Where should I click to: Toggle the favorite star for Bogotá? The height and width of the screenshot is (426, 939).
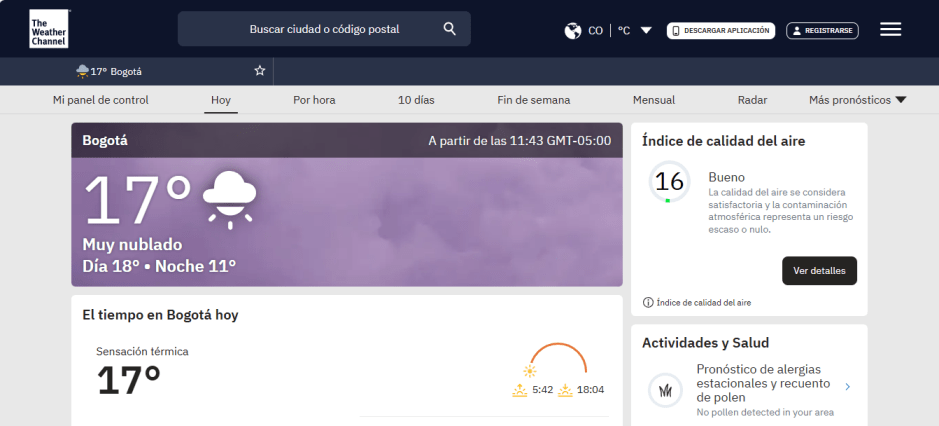pyautogui.click(x=260, y=71)
